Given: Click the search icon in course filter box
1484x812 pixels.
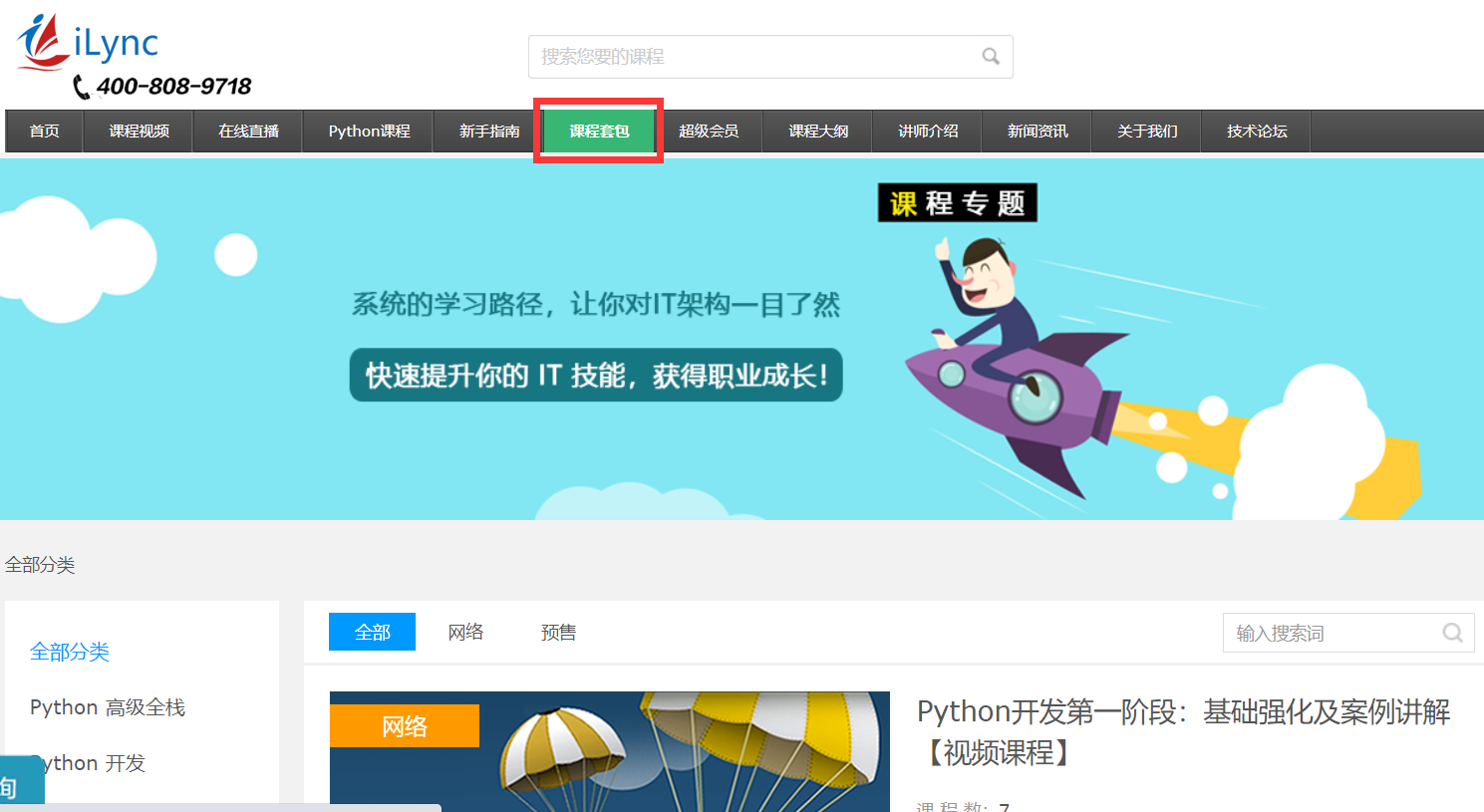Looking at the screenshot, I should coord(1452,633).
